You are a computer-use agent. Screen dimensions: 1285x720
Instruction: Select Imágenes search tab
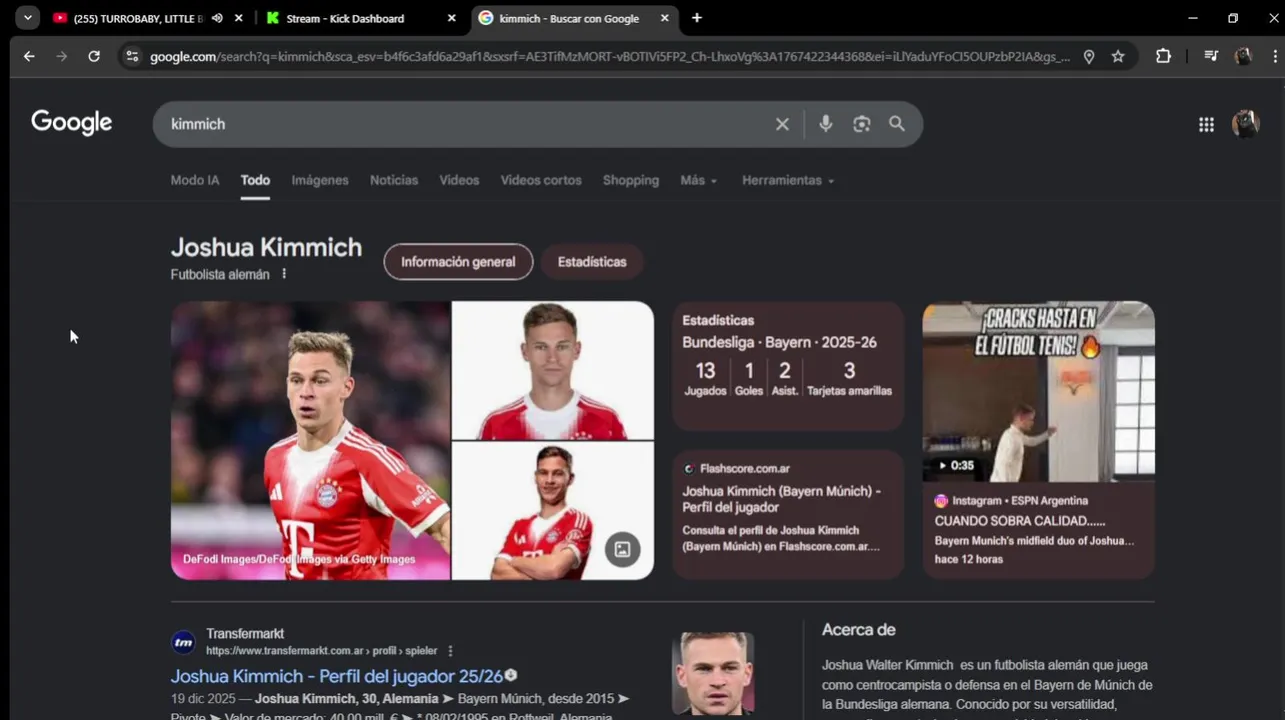pyautogui.click(x=320, y=180)
